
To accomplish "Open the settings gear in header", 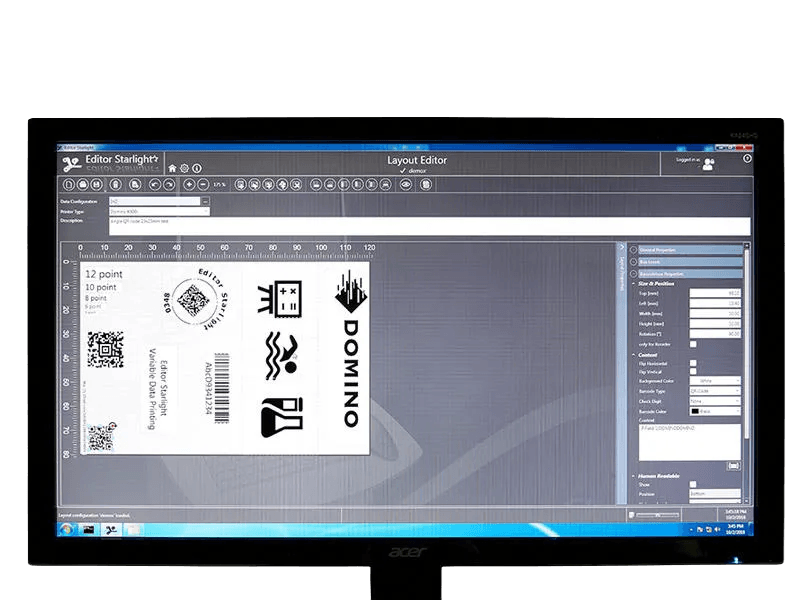I will point(185,168).
